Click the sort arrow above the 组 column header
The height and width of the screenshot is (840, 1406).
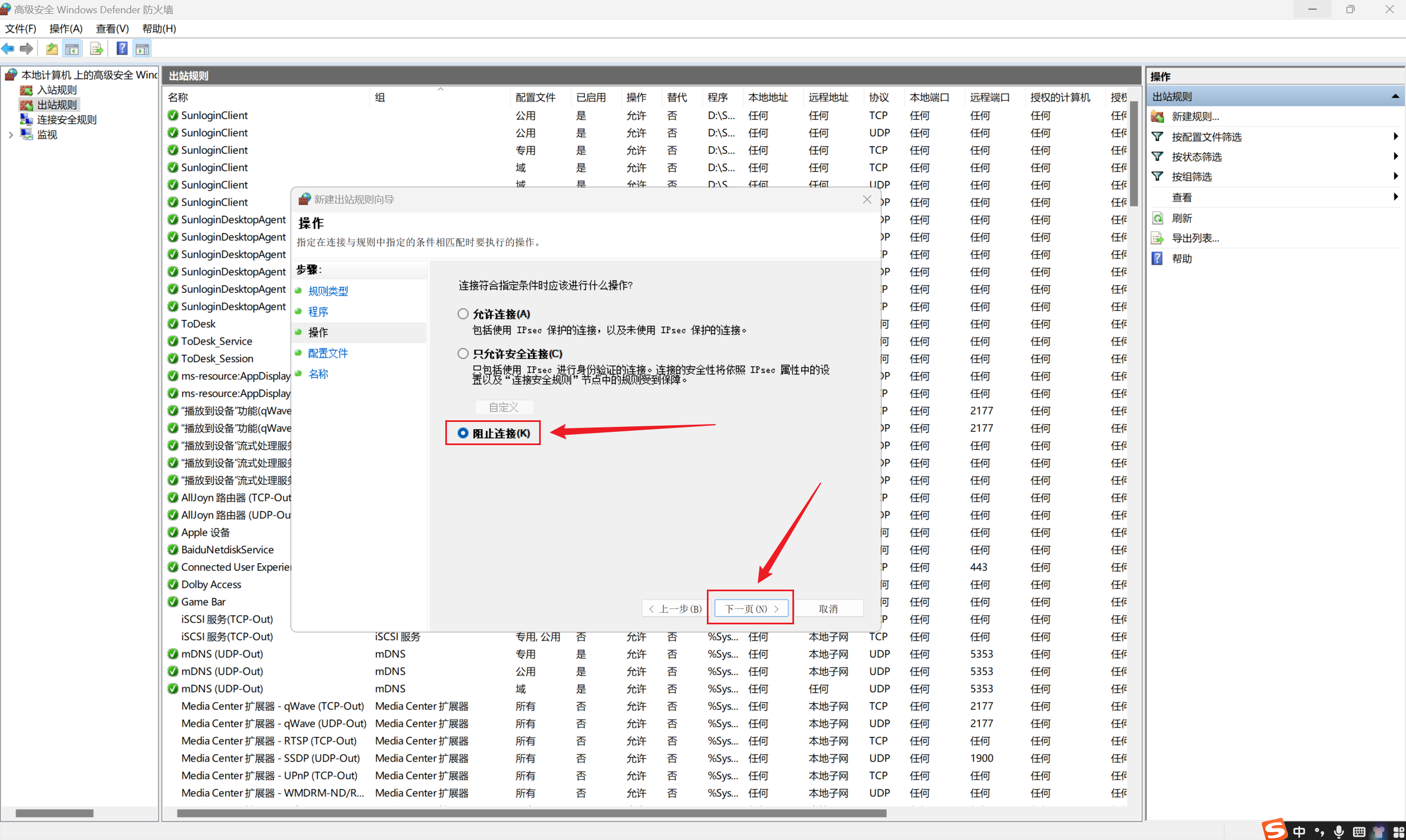pos(440,89)
